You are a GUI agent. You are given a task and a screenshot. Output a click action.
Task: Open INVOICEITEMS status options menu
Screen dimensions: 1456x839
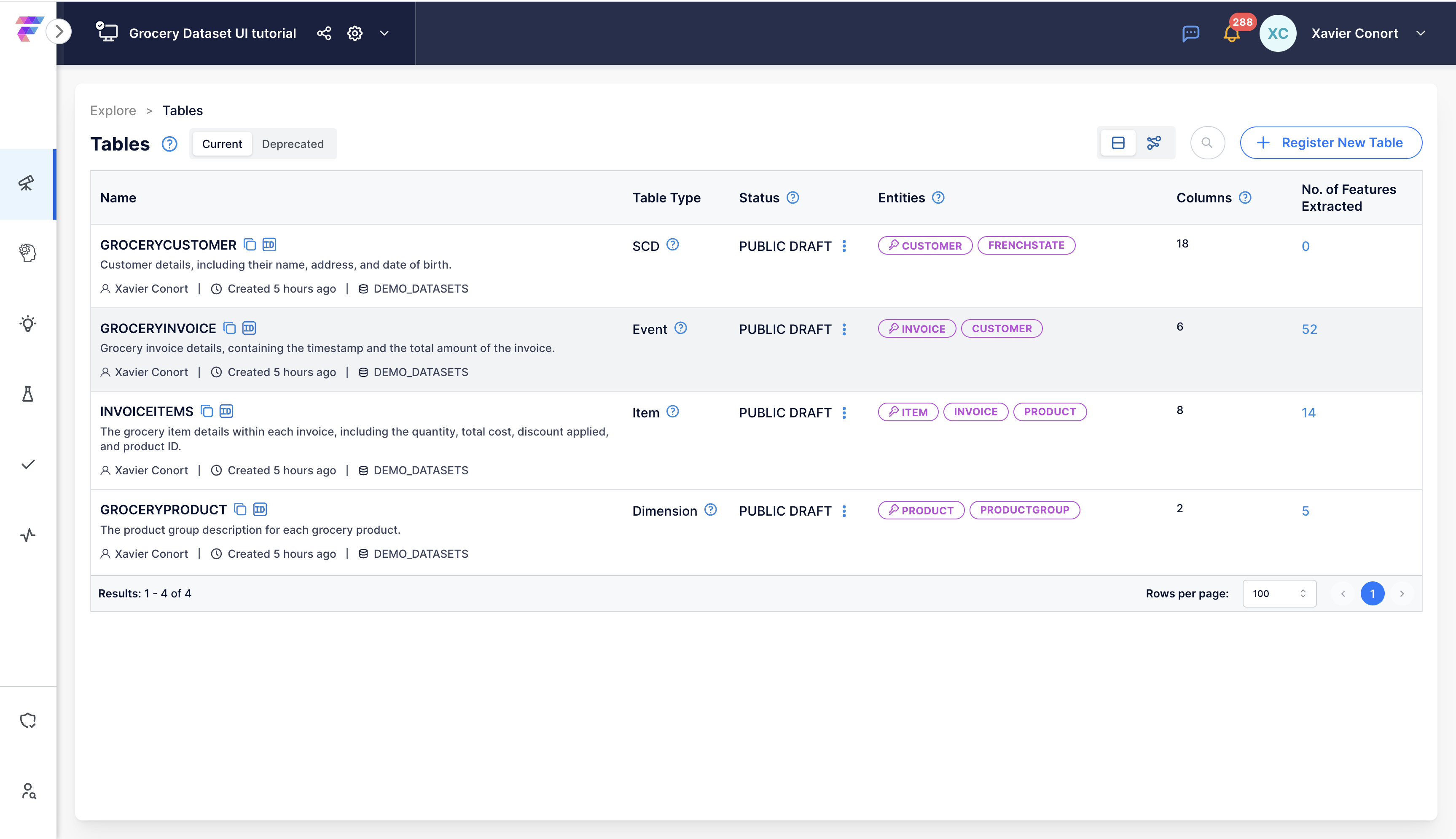coord(844,413)
